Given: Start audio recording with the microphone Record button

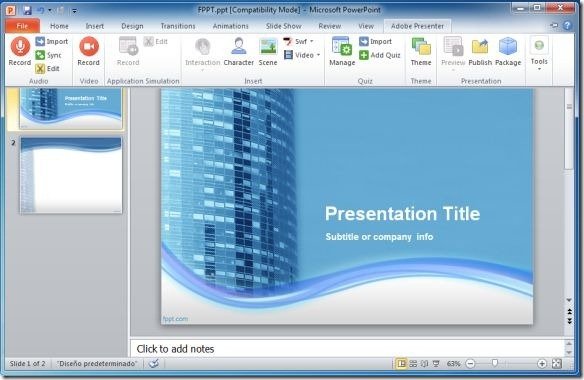Looking at the screenshot, I should coord(20,51).
